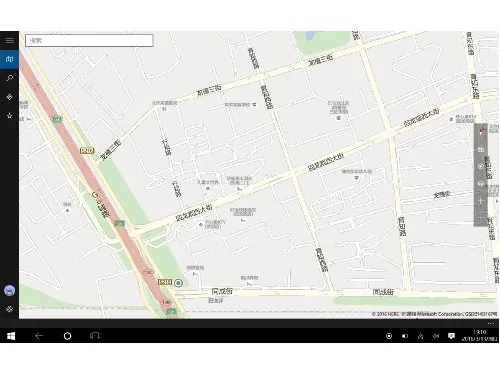Toggle the map tilt control

pos(480,149)
